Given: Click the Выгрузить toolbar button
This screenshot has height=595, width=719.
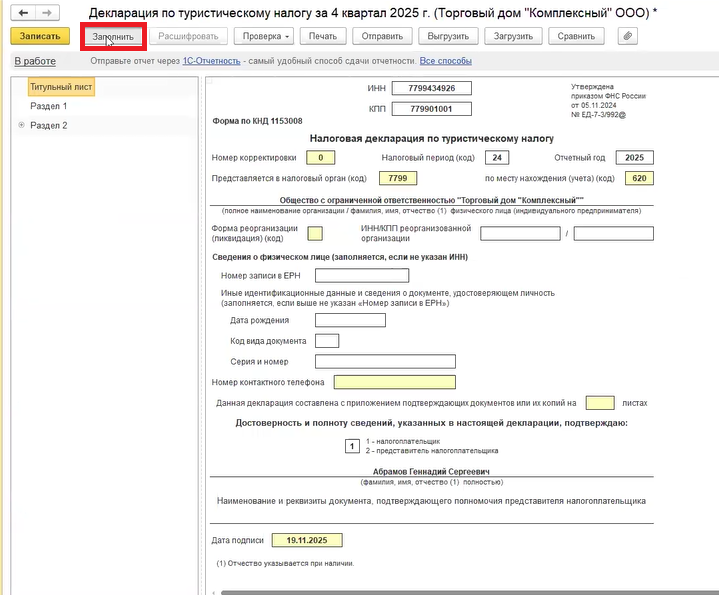Looking at the screenshot, I should pos(447,36).
